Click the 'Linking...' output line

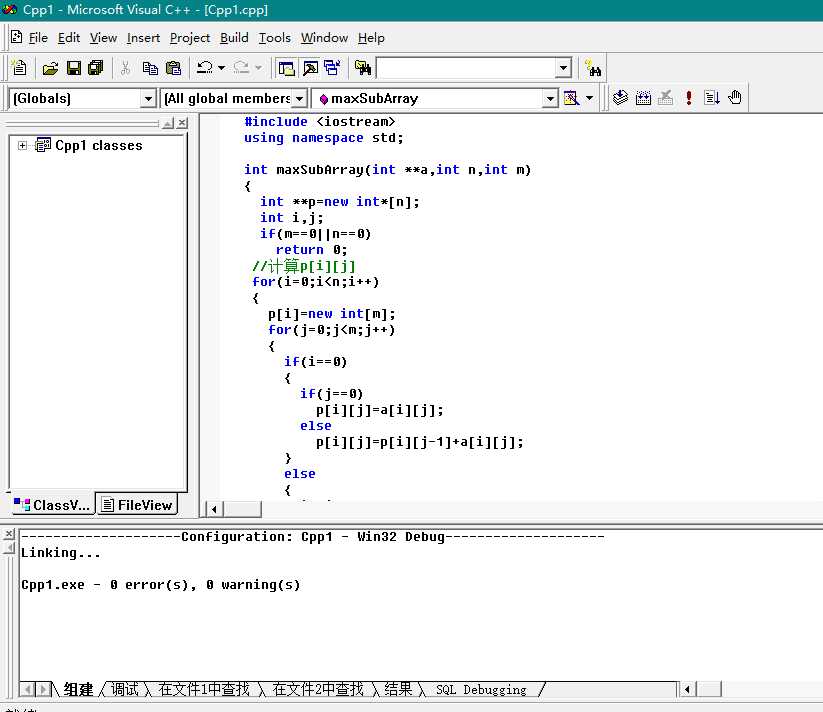(60, 553)
